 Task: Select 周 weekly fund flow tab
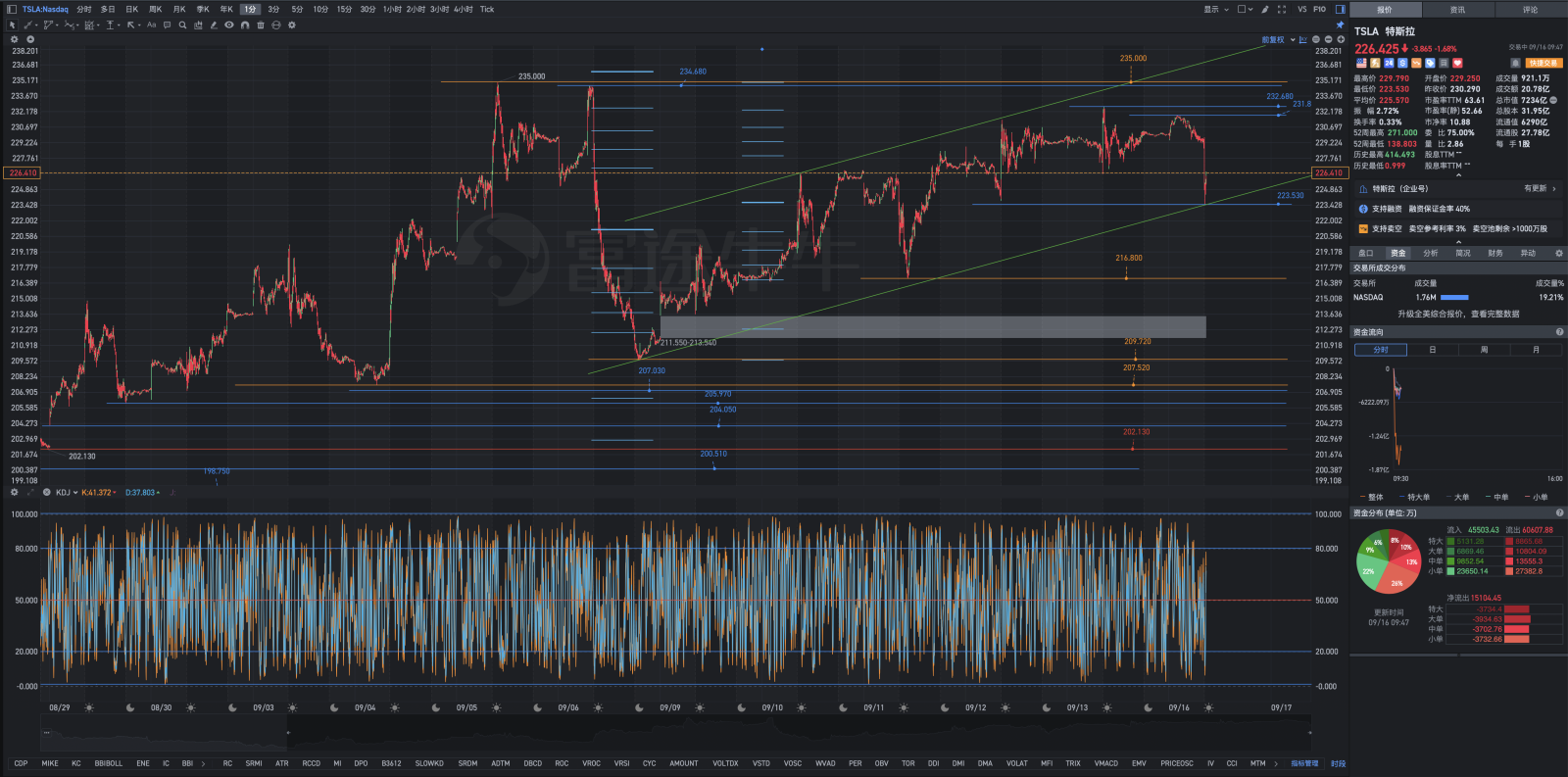[1484, 350]
